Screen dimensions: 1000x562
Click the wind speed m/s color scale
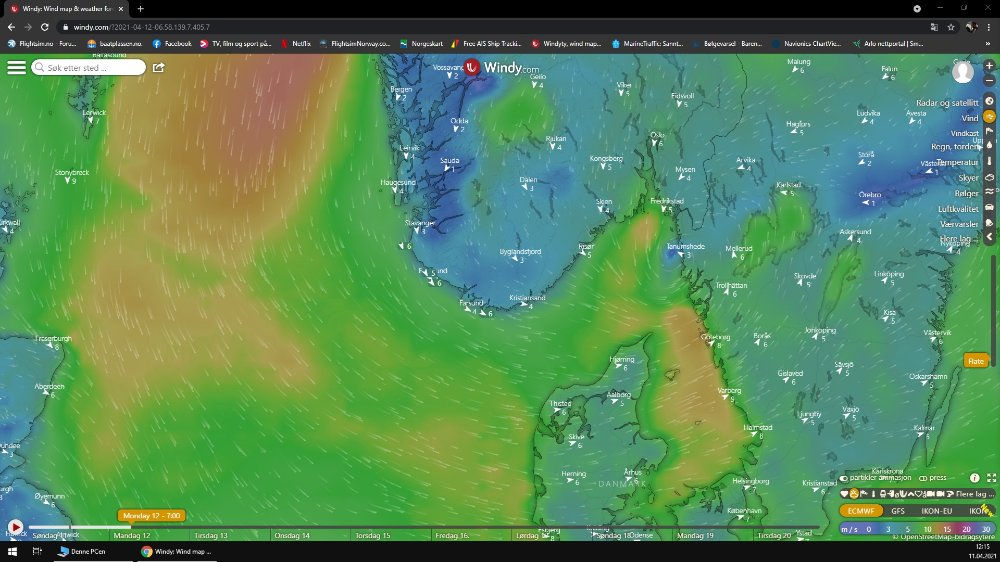(917, 529)
